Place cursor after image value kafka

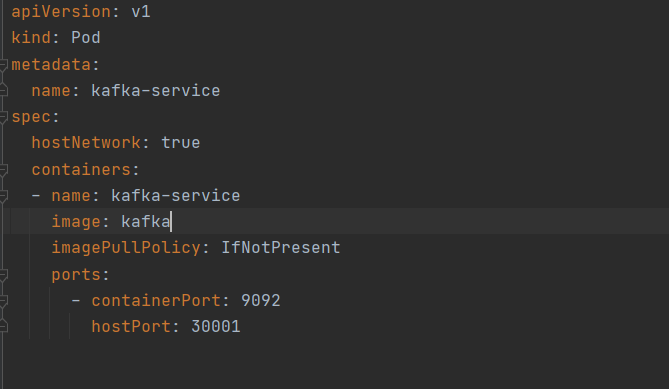tap(171, 222)
